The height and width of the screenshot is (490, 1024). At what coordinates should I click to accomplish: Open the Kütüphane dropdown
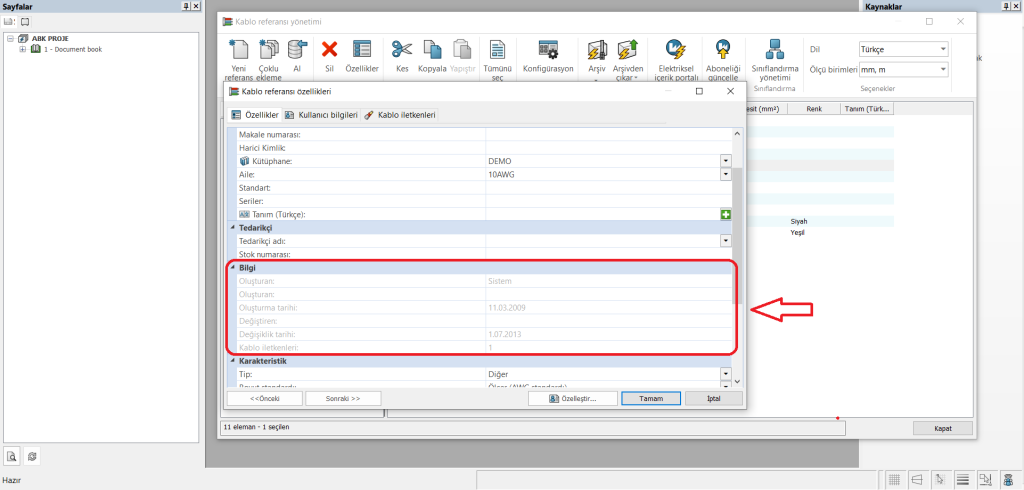tap(725, 161)
